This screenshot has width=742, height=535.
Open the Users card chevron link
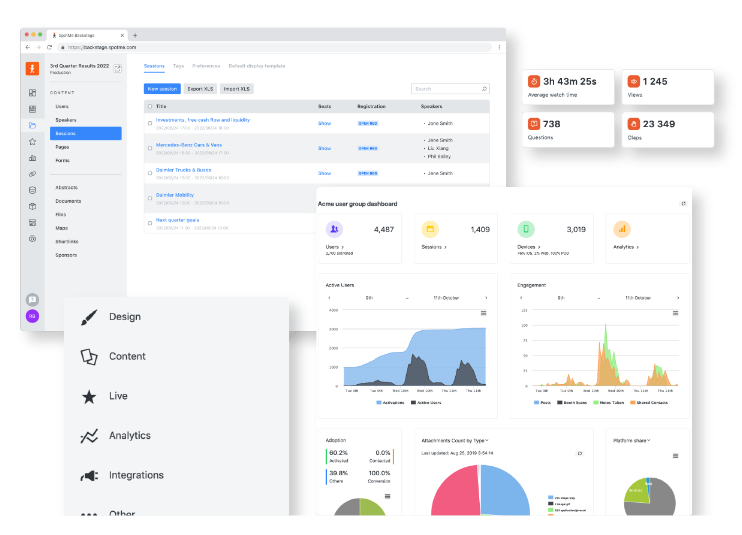click(343, 247)
